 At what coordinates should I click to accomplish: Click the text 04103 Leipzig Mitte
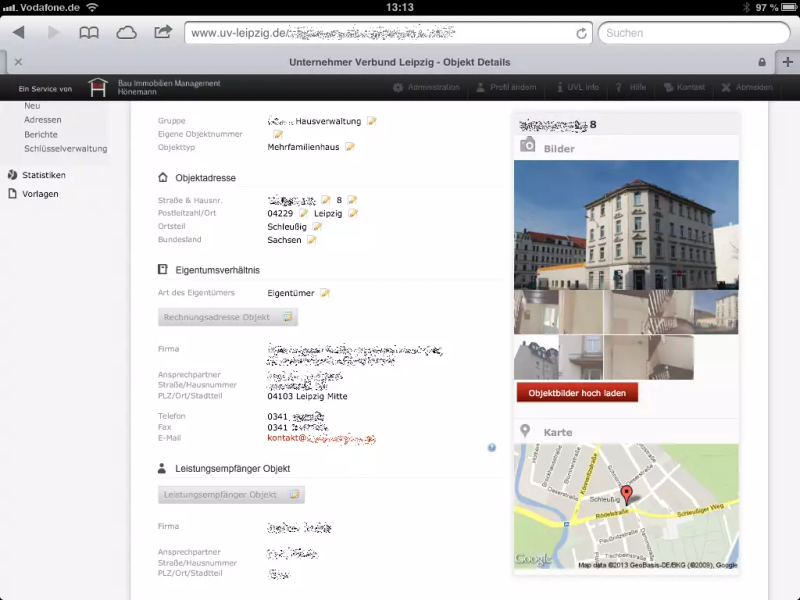point(307,396)
